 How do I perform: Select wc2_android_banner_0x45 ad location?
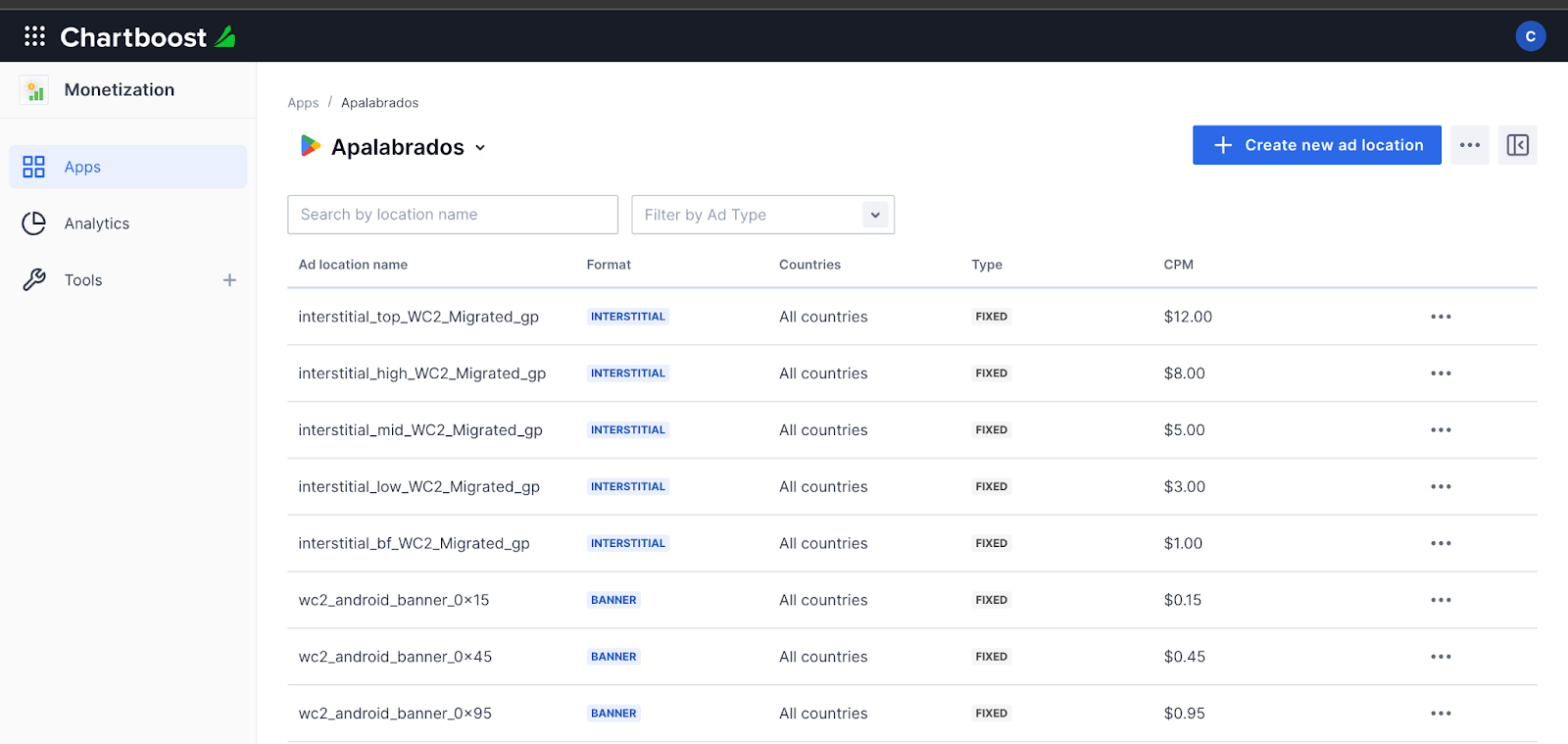(x=395, y=657)
